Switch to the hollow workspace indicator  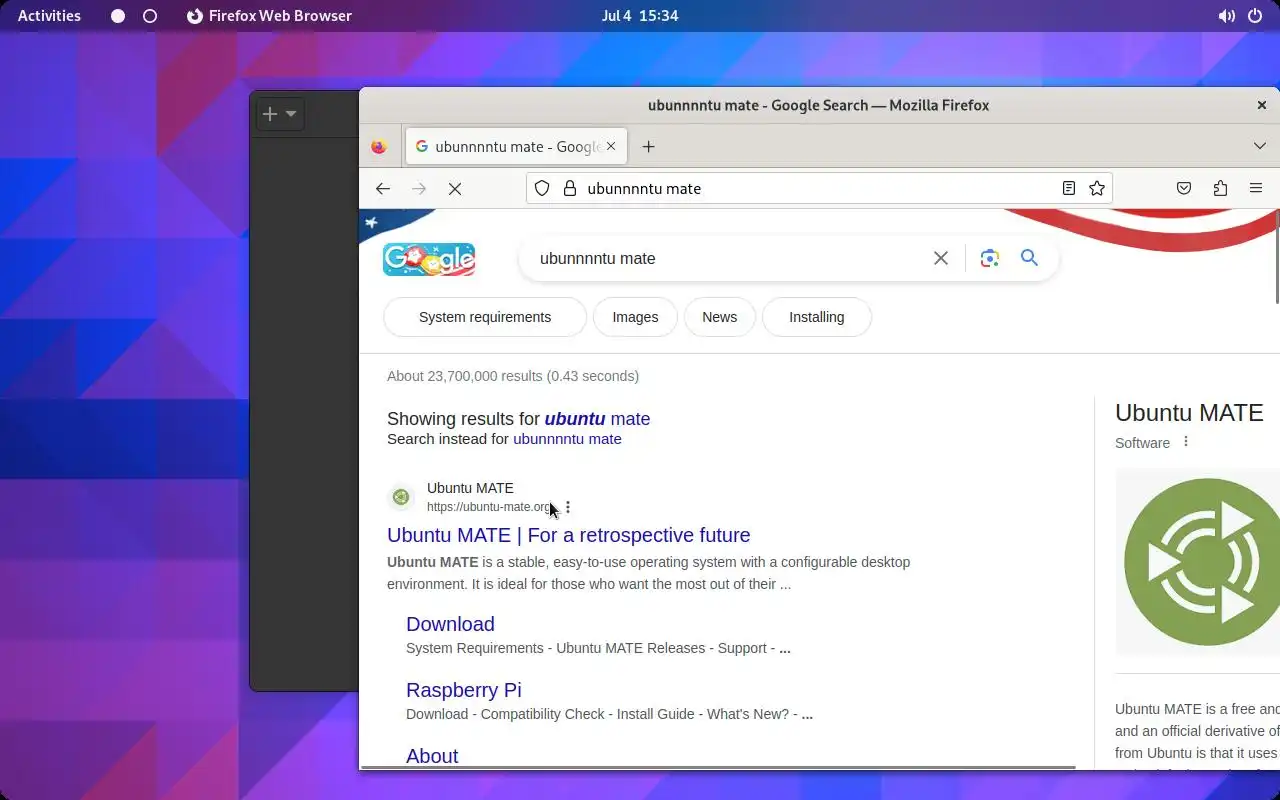(x=150, y=16)
